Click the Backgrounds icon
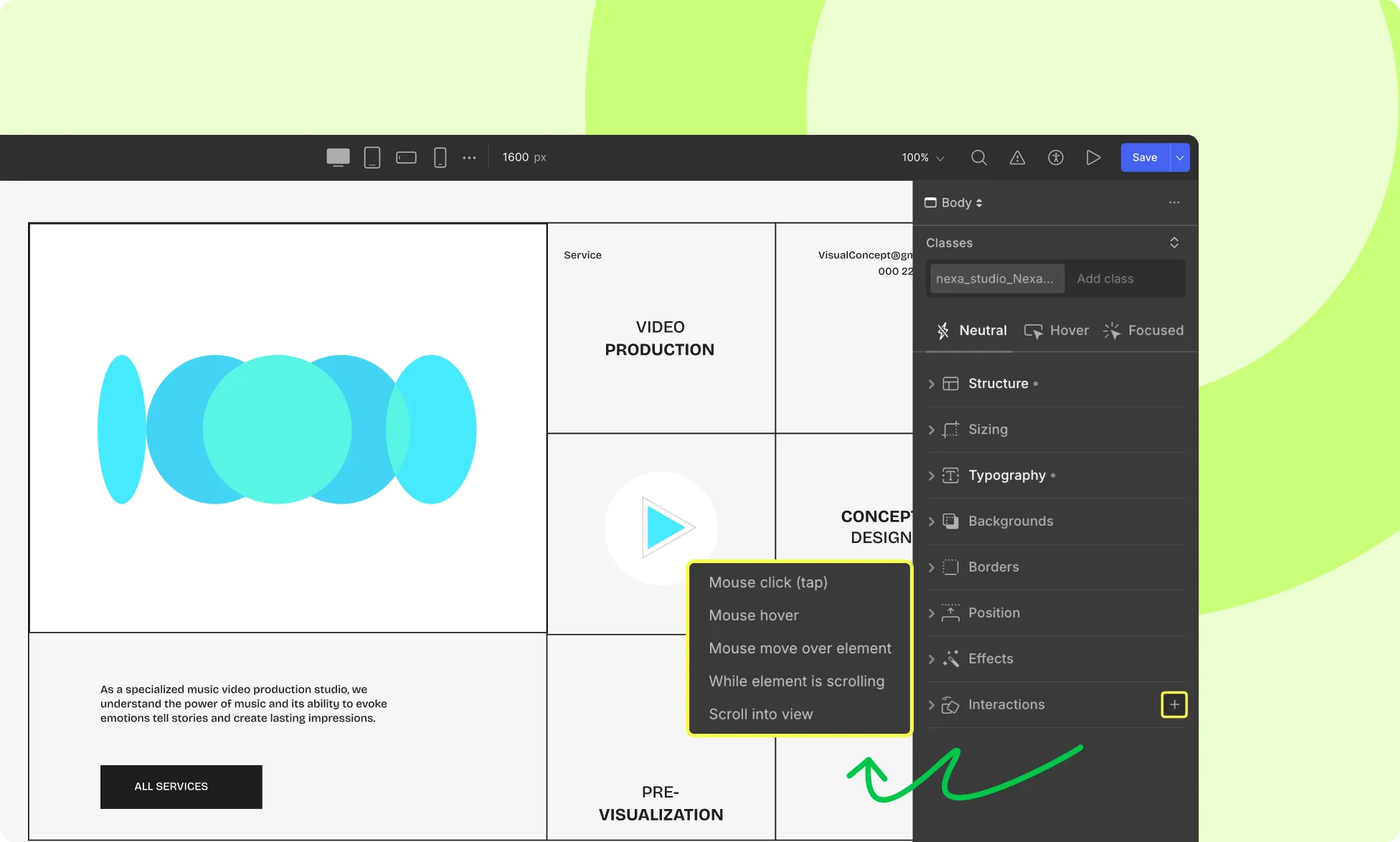Viewport: 1400px width, 842px height. click(x=950, y=521)
